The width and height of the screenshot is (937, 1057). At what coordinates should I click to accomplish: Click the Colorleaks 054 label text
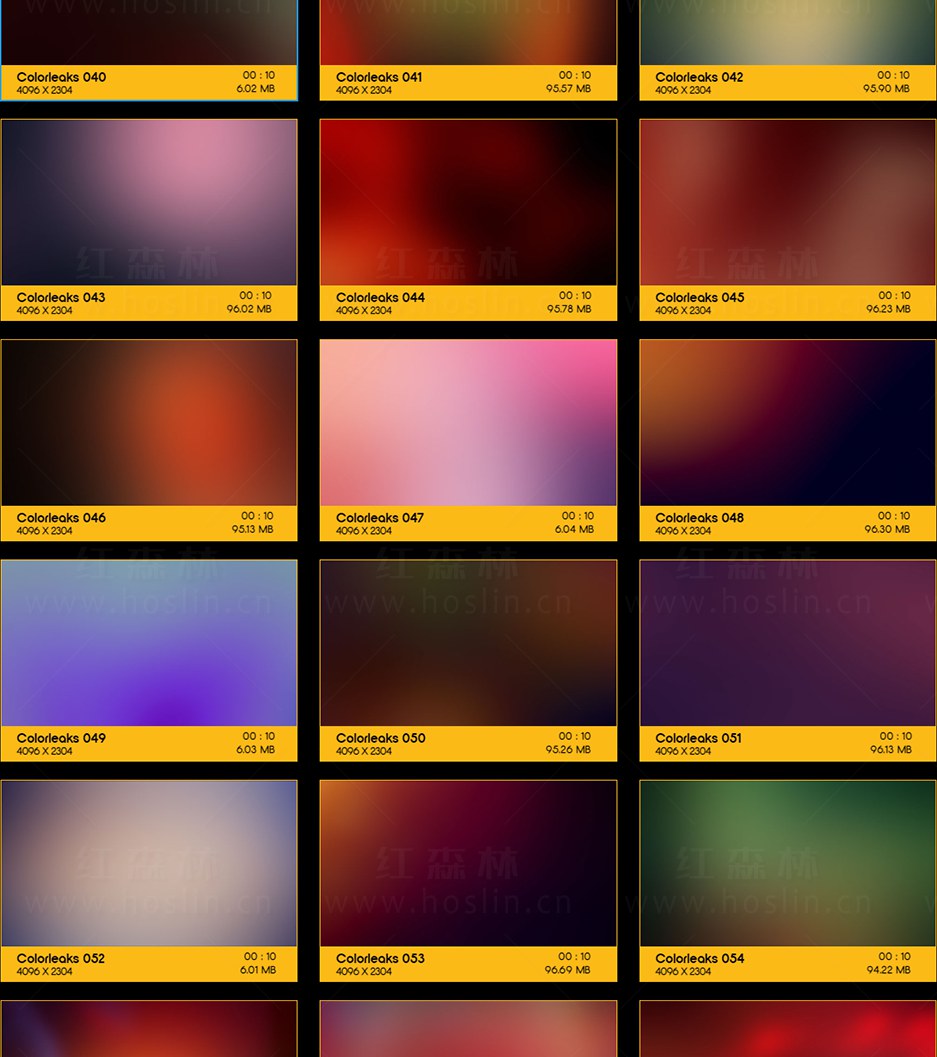click(x=700, y=959)
